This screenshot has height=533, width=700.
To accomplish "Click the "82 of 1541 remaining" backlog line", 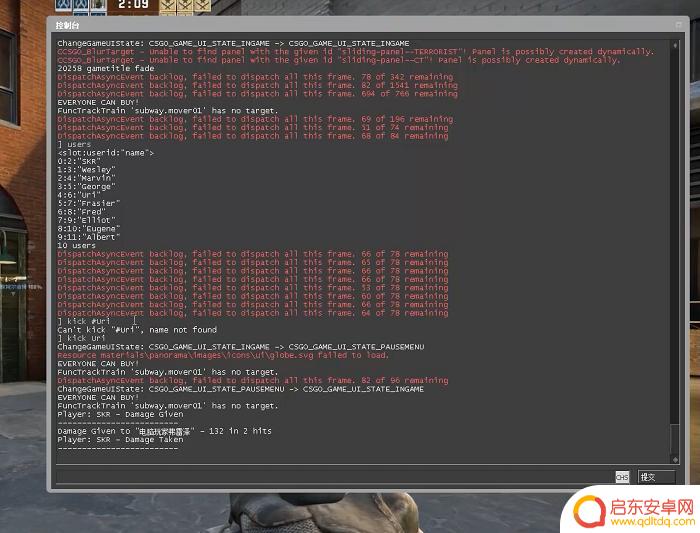I will [x=258, y=85].
